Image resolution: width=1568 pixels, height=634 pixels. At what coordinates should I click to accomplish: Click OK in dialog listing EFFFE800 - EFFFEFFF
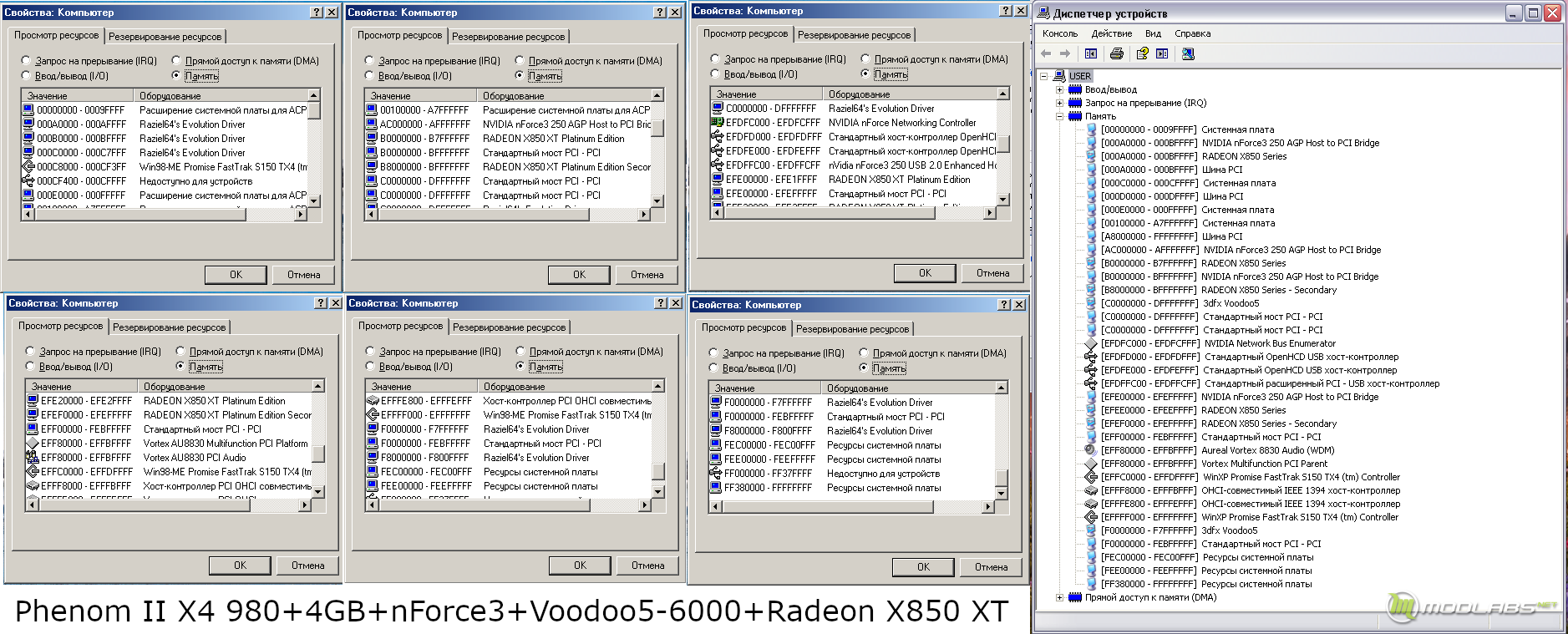[580, 565]
